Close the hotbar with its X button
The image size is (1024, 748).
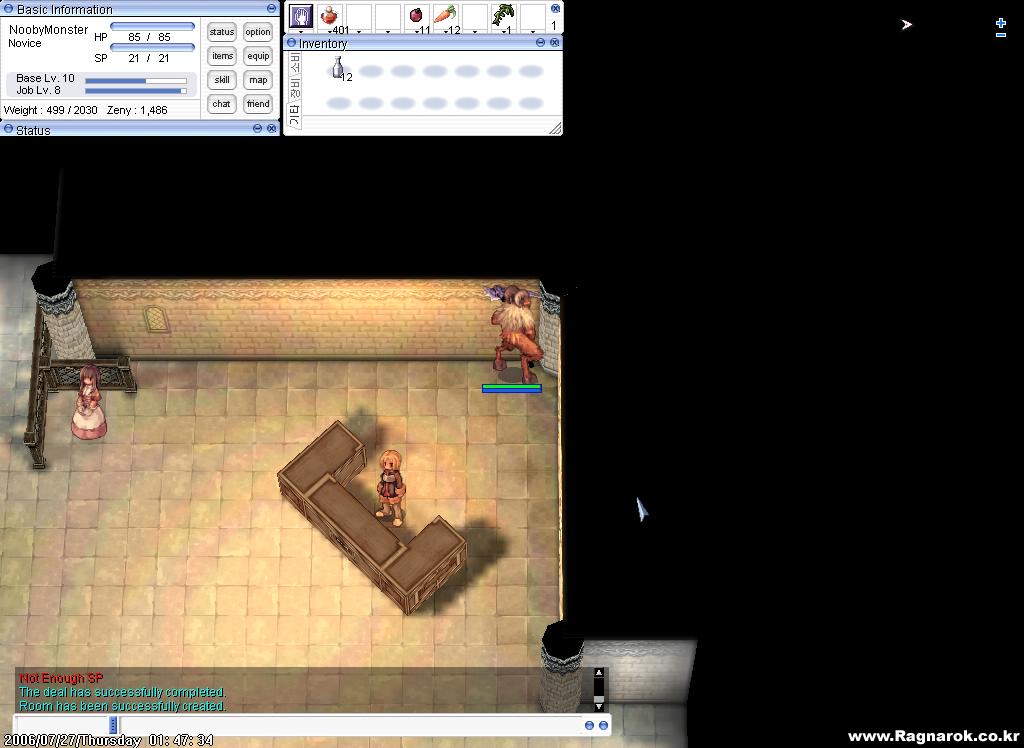pos(555,8)
